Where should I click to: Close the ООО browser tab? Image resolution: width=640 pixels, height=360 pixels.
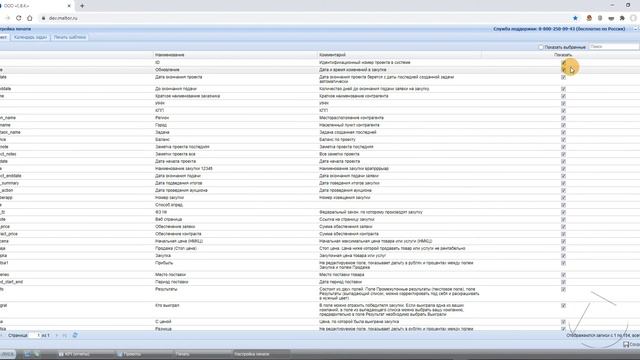coord(69,6)
